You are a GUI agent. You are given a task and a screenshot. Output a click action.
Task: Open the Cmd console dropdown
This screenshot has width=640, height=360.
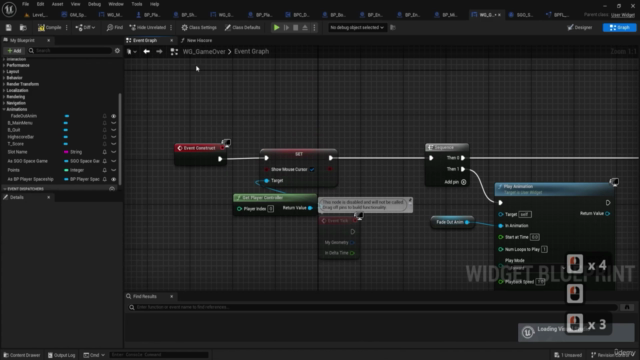click(94, 355)
